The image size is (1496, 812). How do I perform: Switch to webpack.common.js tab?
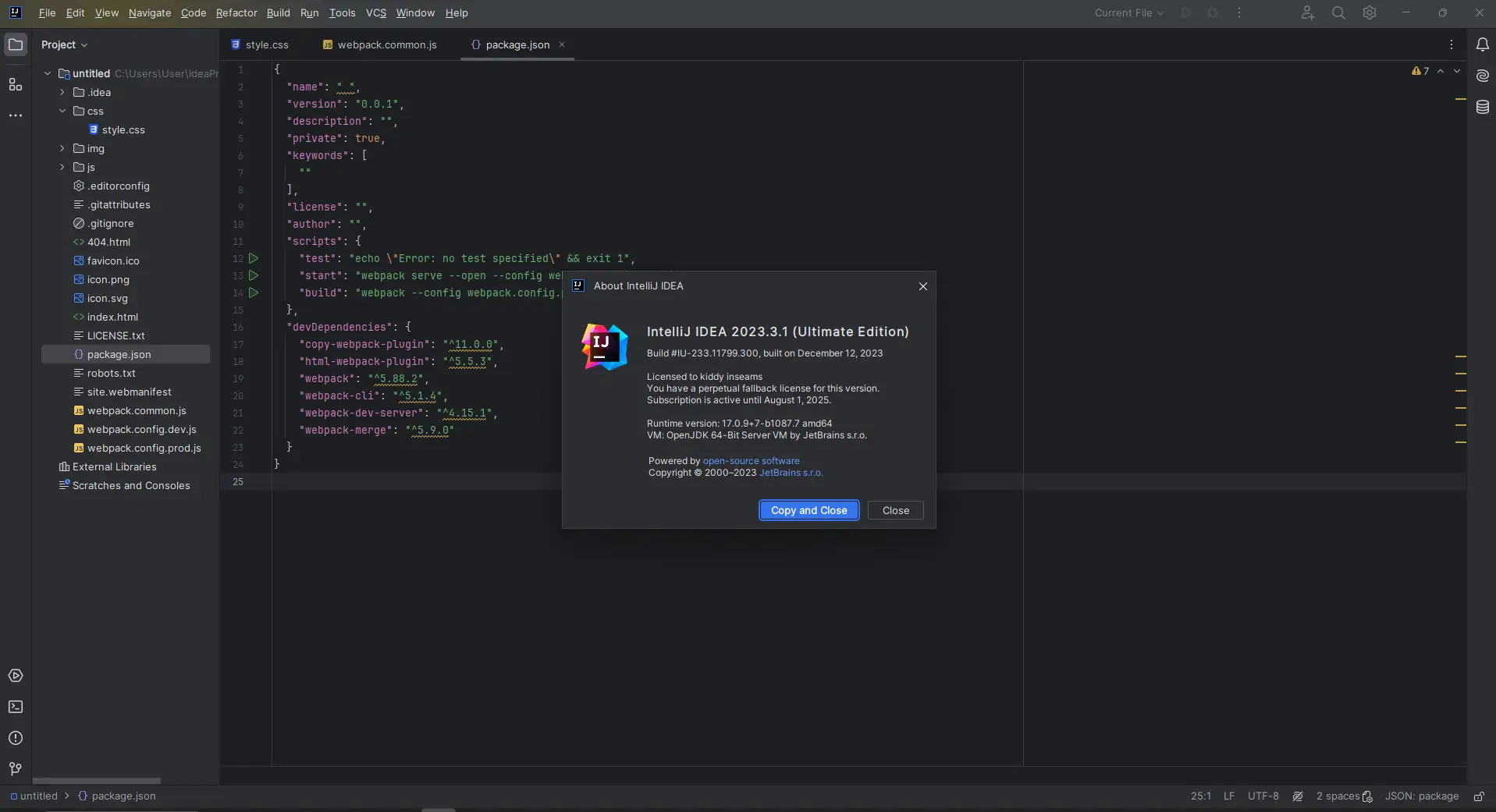coord(380,44)
